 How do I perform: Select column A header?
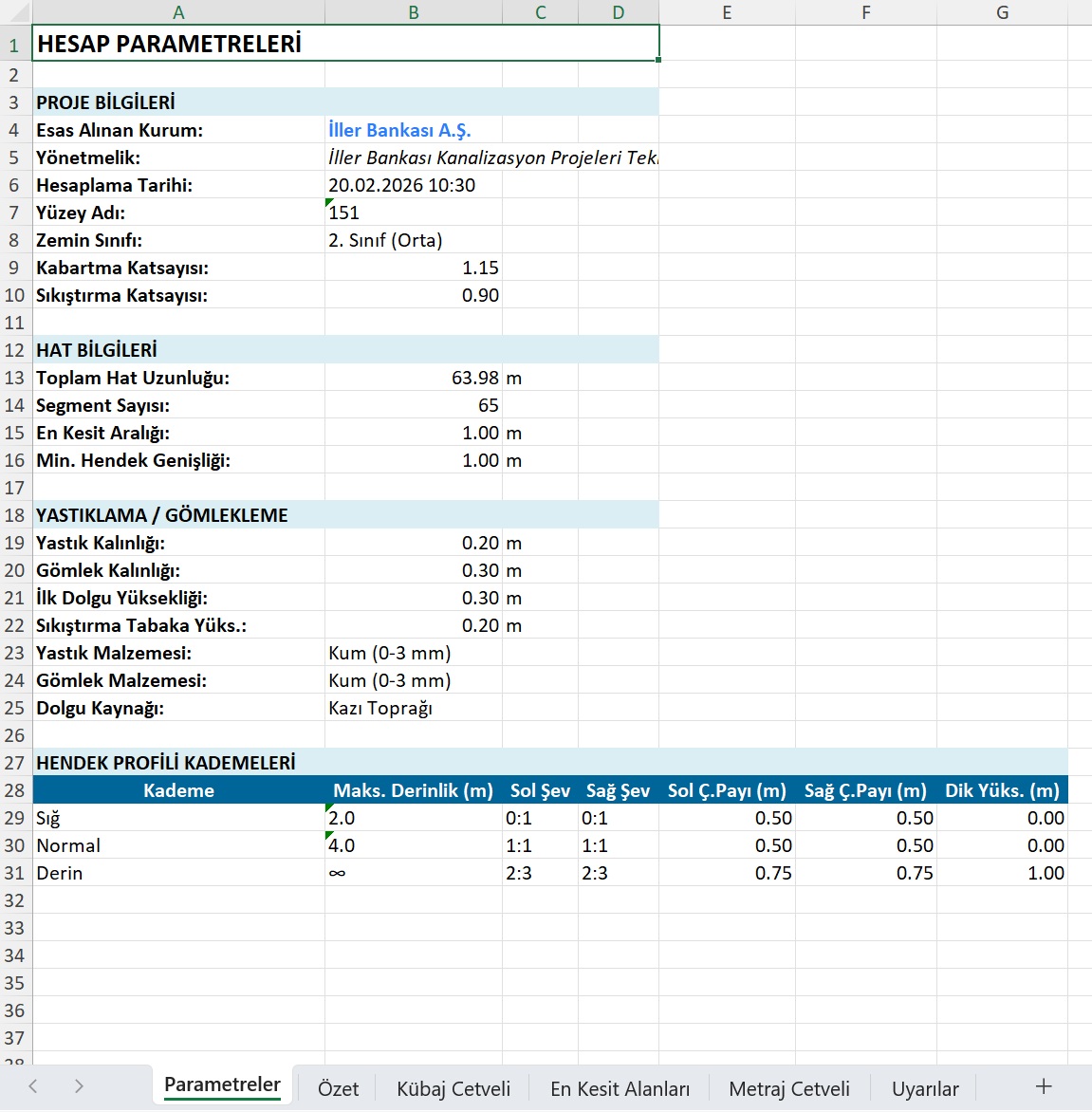click(x=178, y=12)
